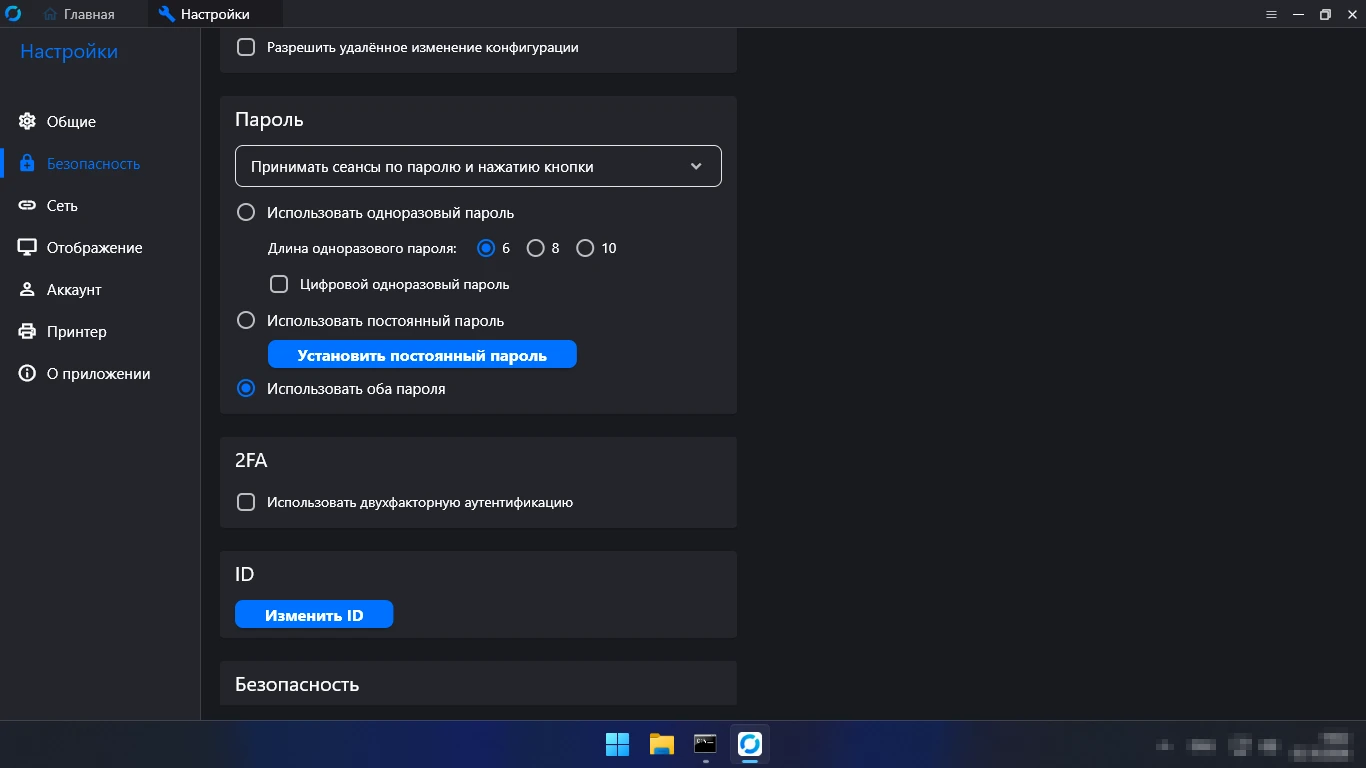Screen dimensions: 1366x768
Task: Click the 2FA section heading
Action: pos(251,461)
